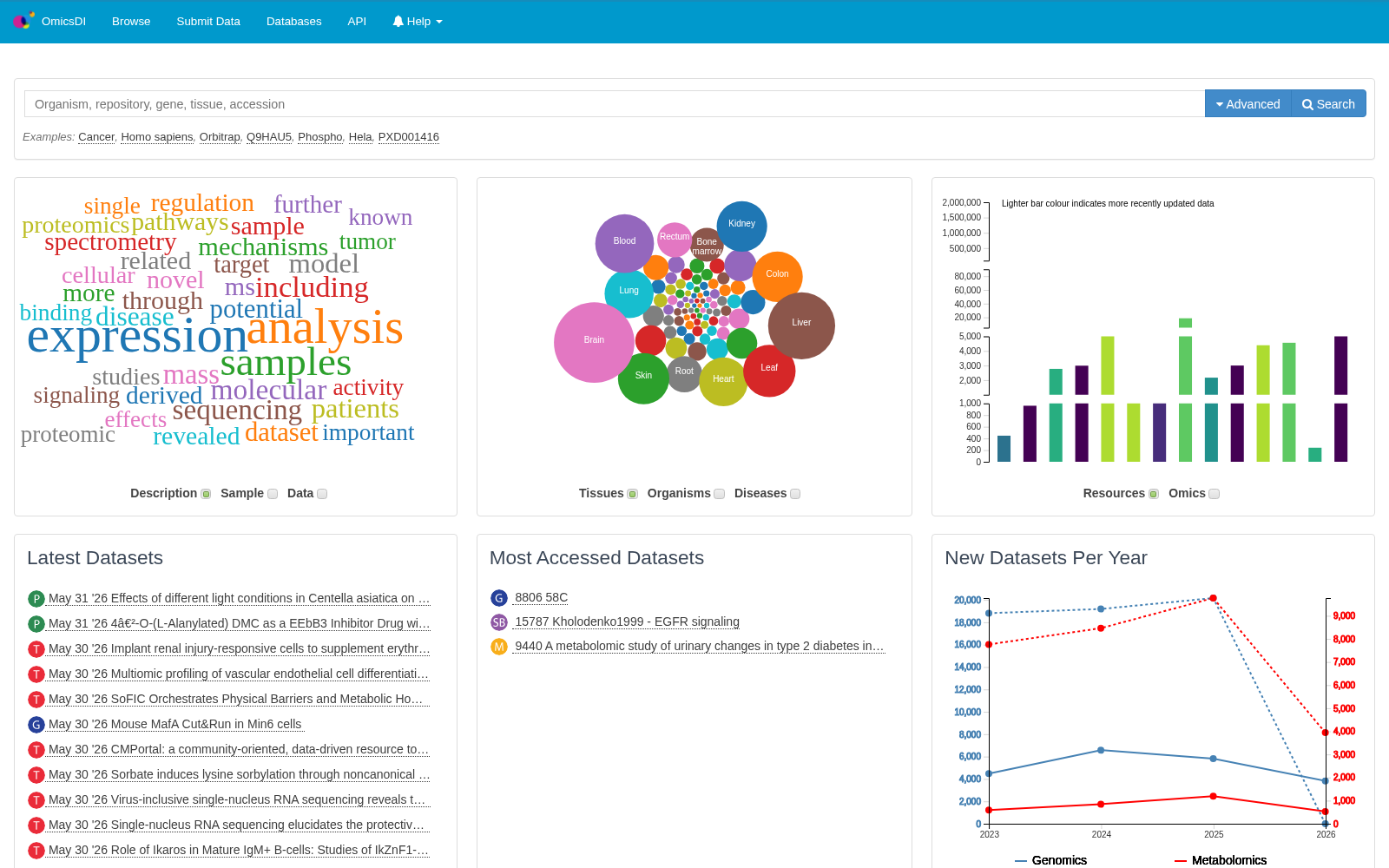Open the API navigation link
The width and height of the screenshot is (1389, 868).
(x=357, y=22)
